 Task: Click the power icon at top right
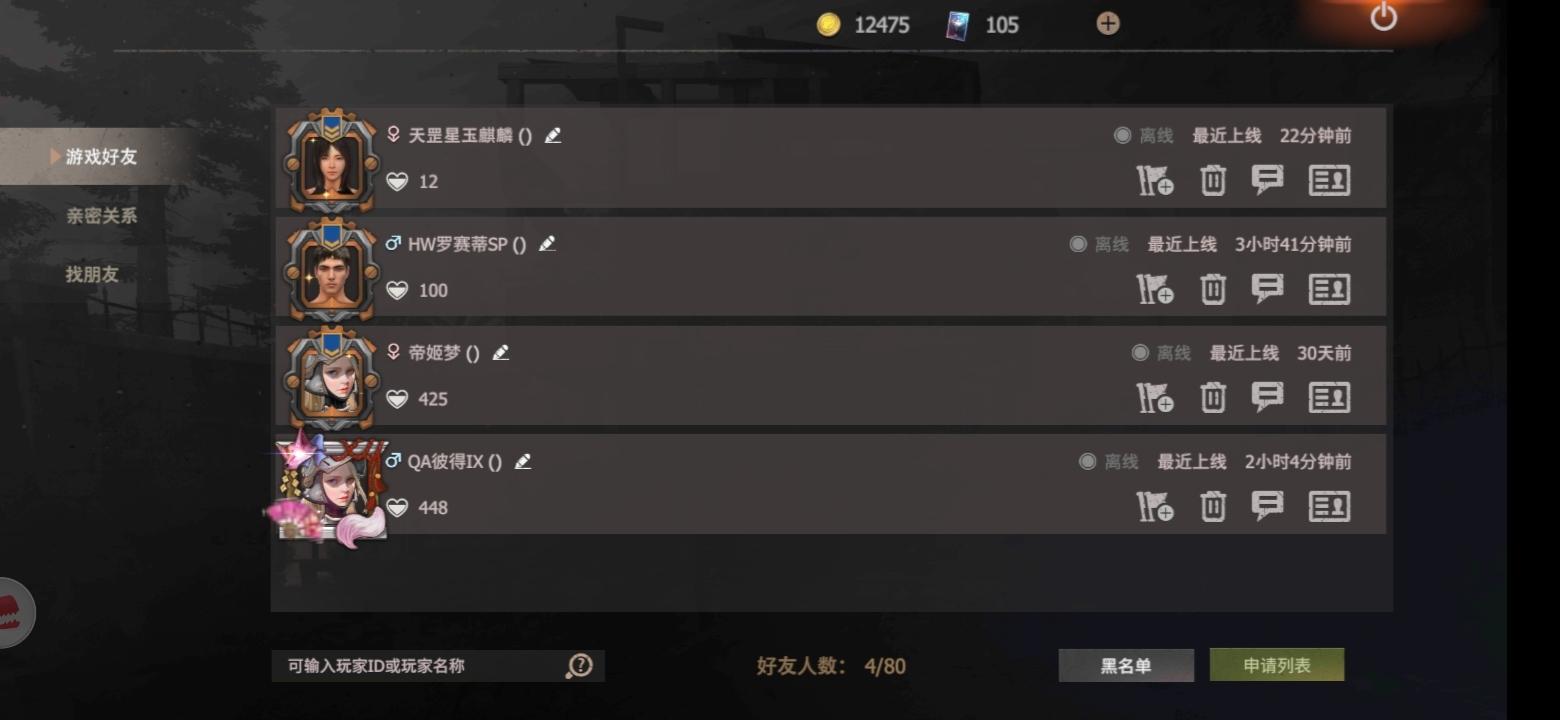click(1383, 16)
